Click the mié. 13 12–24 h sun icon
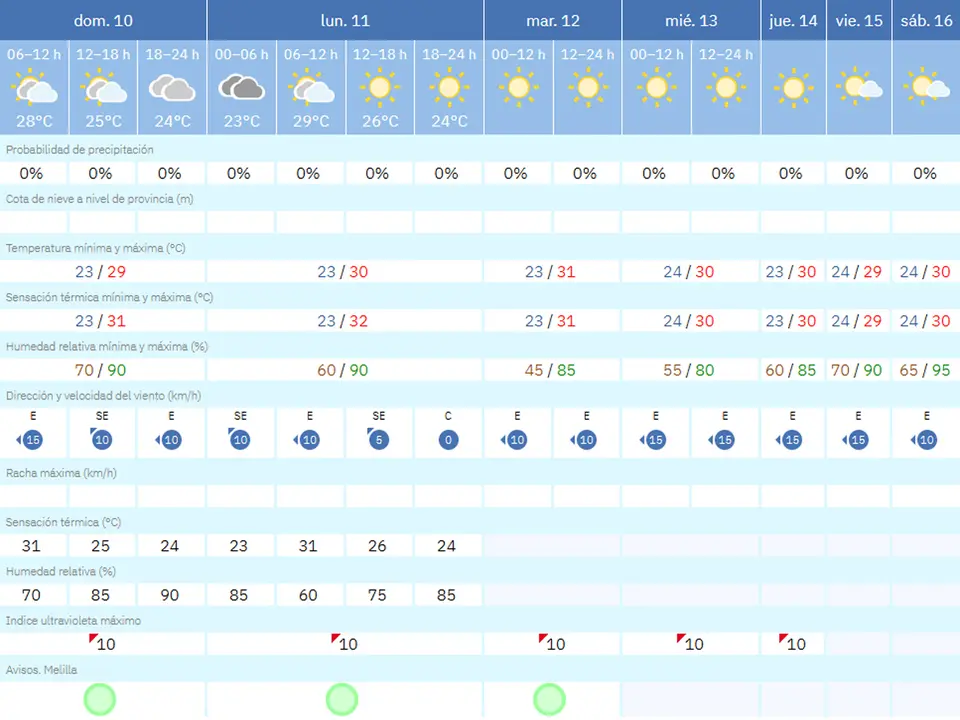960x720 pixels. point(726,88)
